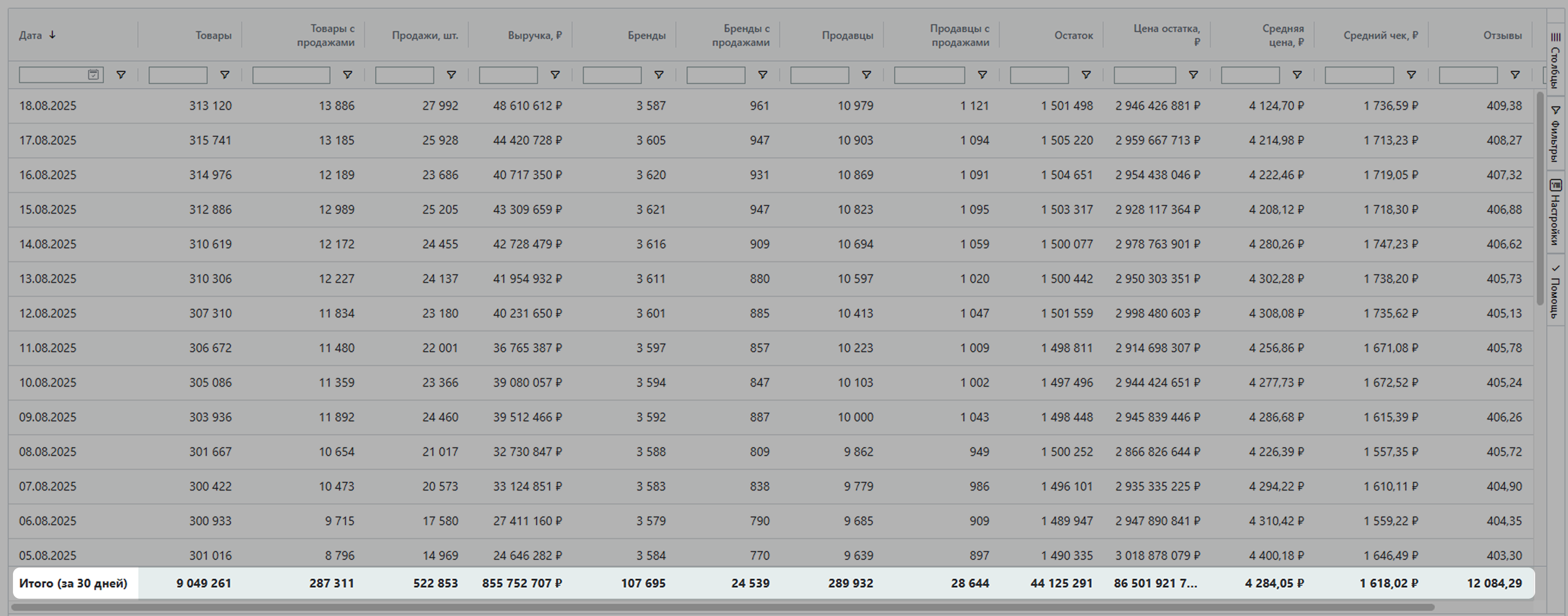Open filter options for Выручка column

pyautogui.click(x=554, y=75)
